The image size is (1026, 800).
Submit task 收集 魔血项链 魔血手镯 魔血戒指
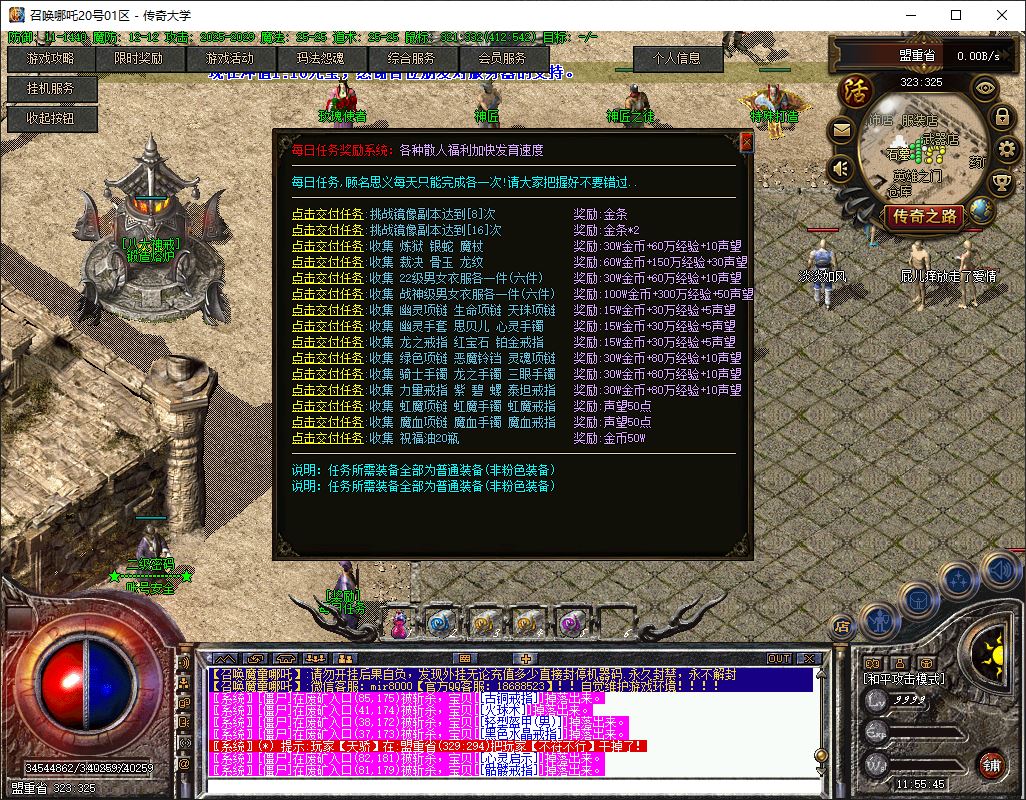pos(327,422)
